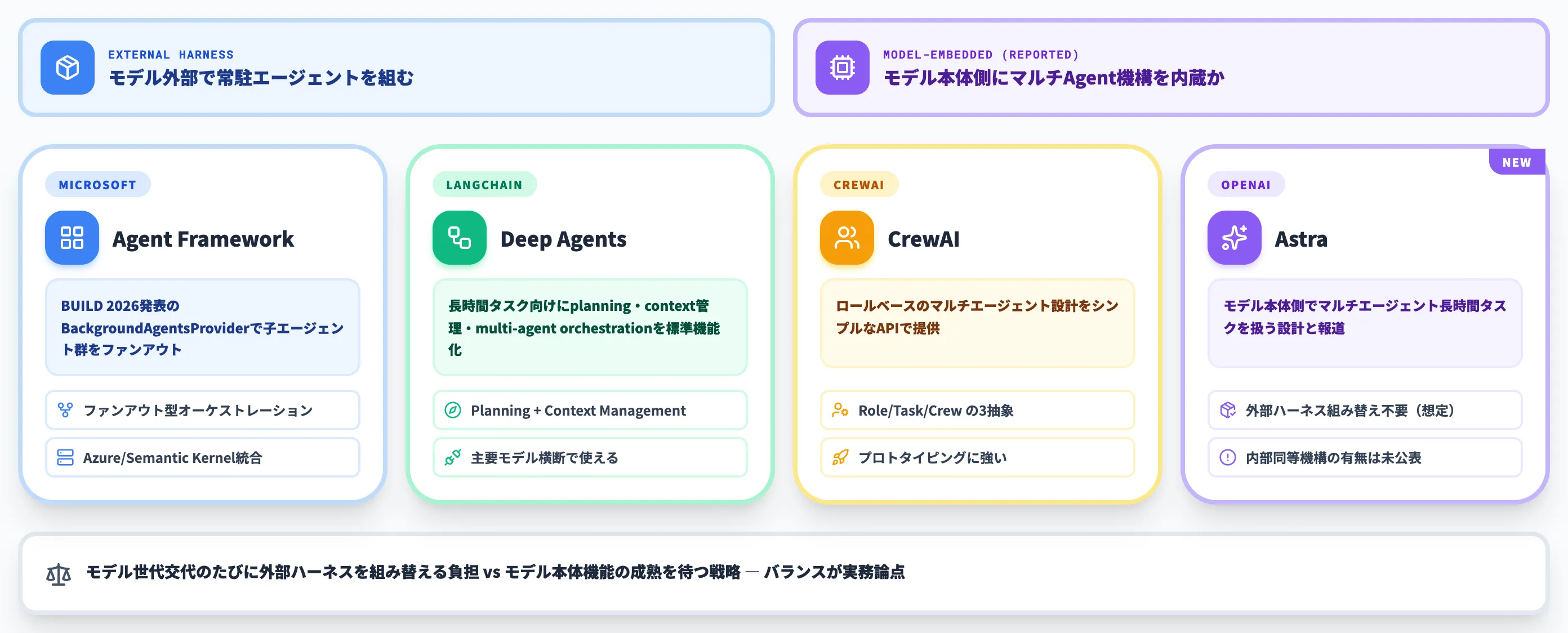Click the プロトタイピングに強い row text
Image resolution: width=1568 pixels, height=633 pixels.
click(x=933, y=458)
